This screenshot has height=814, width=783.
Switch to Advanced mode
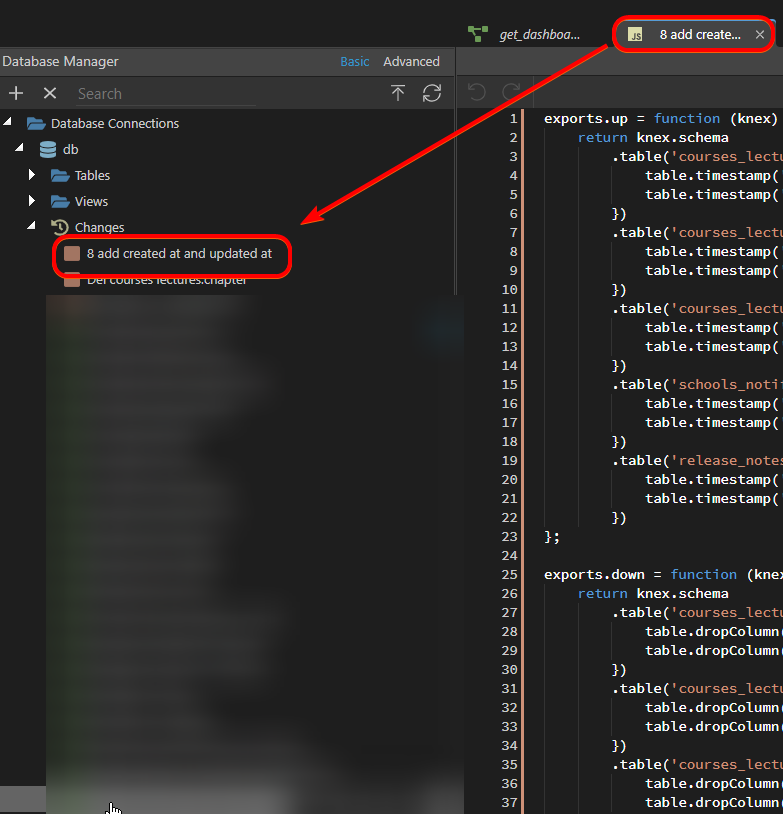tap(411, 61)
